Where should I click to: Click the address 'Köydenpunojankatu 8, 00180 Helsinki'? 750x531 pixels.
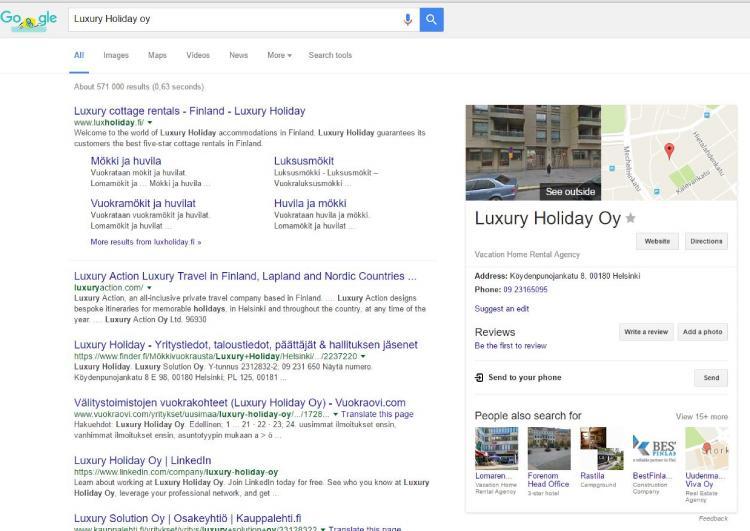click(575, 276)
